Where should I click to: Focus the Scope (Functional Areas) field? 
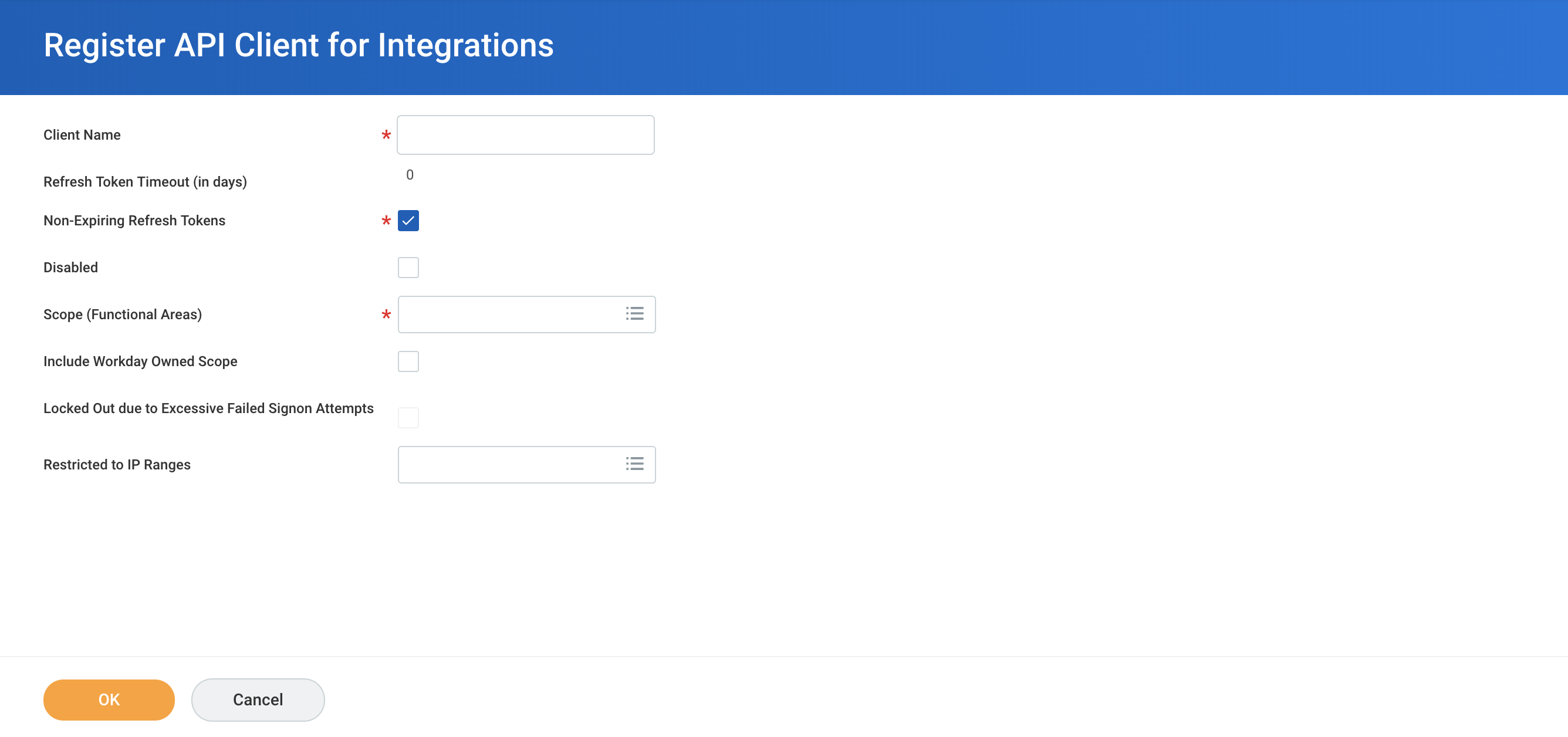point(508,315)
